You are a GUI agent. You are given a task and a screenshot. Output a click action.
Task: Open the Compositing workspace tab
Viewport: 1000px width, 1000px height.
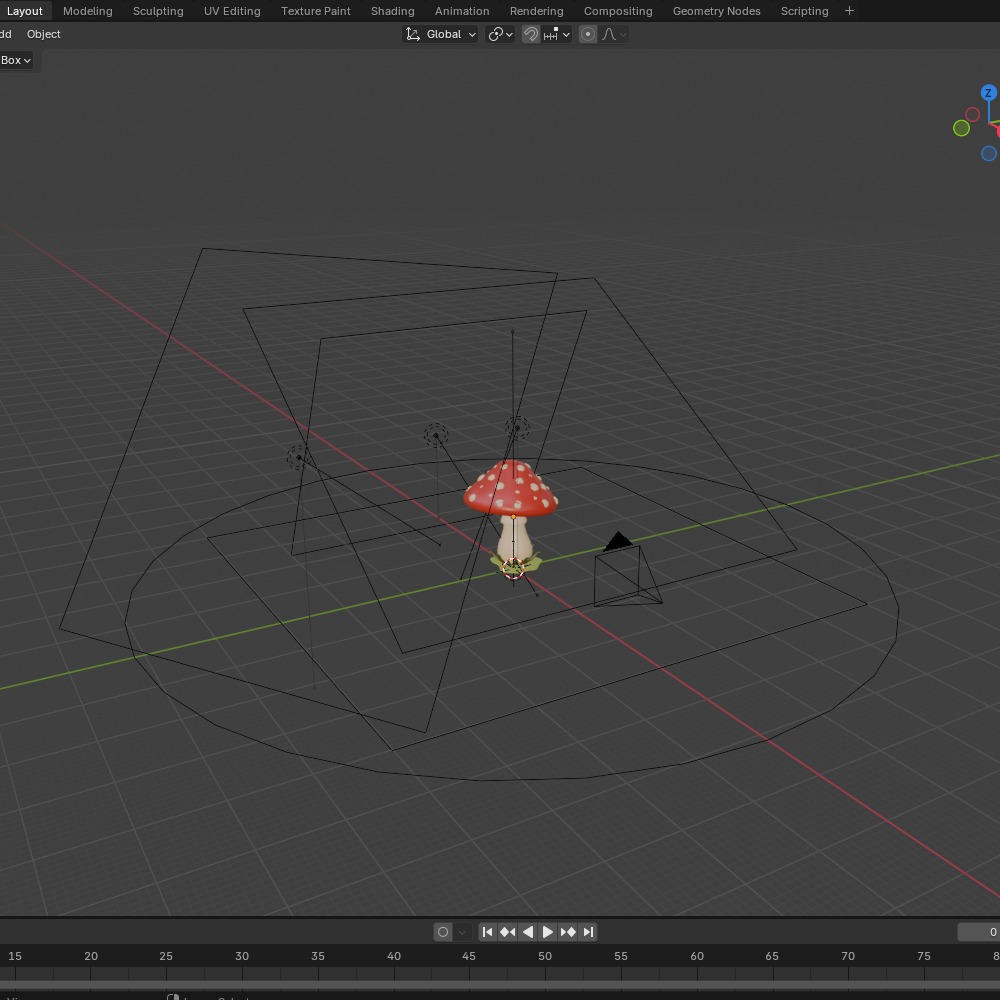tap(618, 11)
